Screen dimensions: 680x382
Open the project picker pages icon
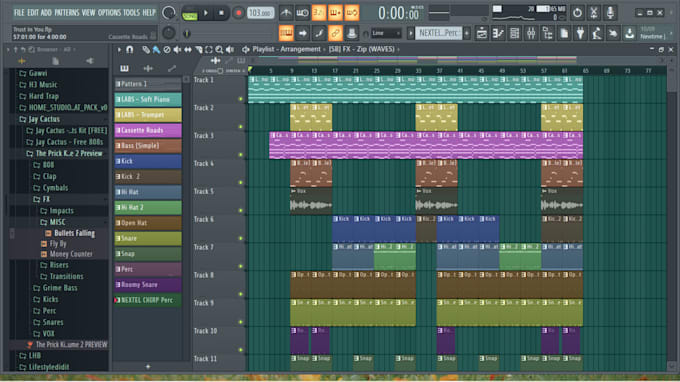pyautogui.click(x=564, y=33)
